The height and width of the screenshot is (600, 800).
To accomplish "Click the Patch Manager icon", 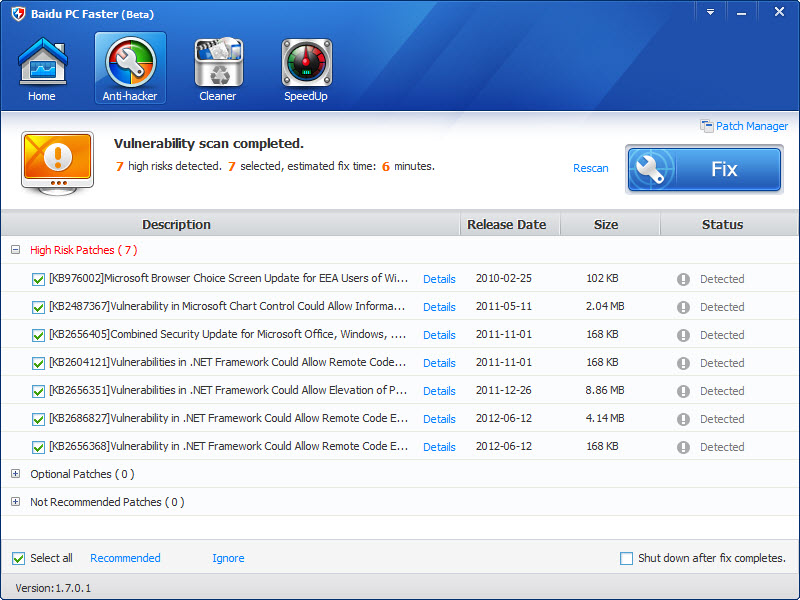I will pyautogui.click(x=707, y=126).
